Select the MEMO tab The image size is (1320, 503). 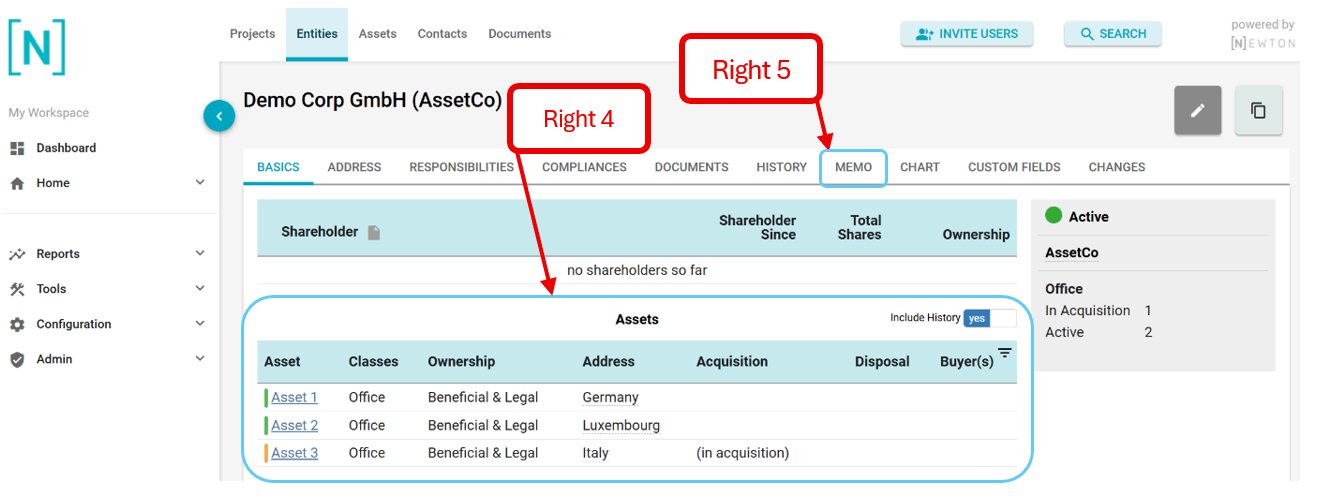click(854, 167)
